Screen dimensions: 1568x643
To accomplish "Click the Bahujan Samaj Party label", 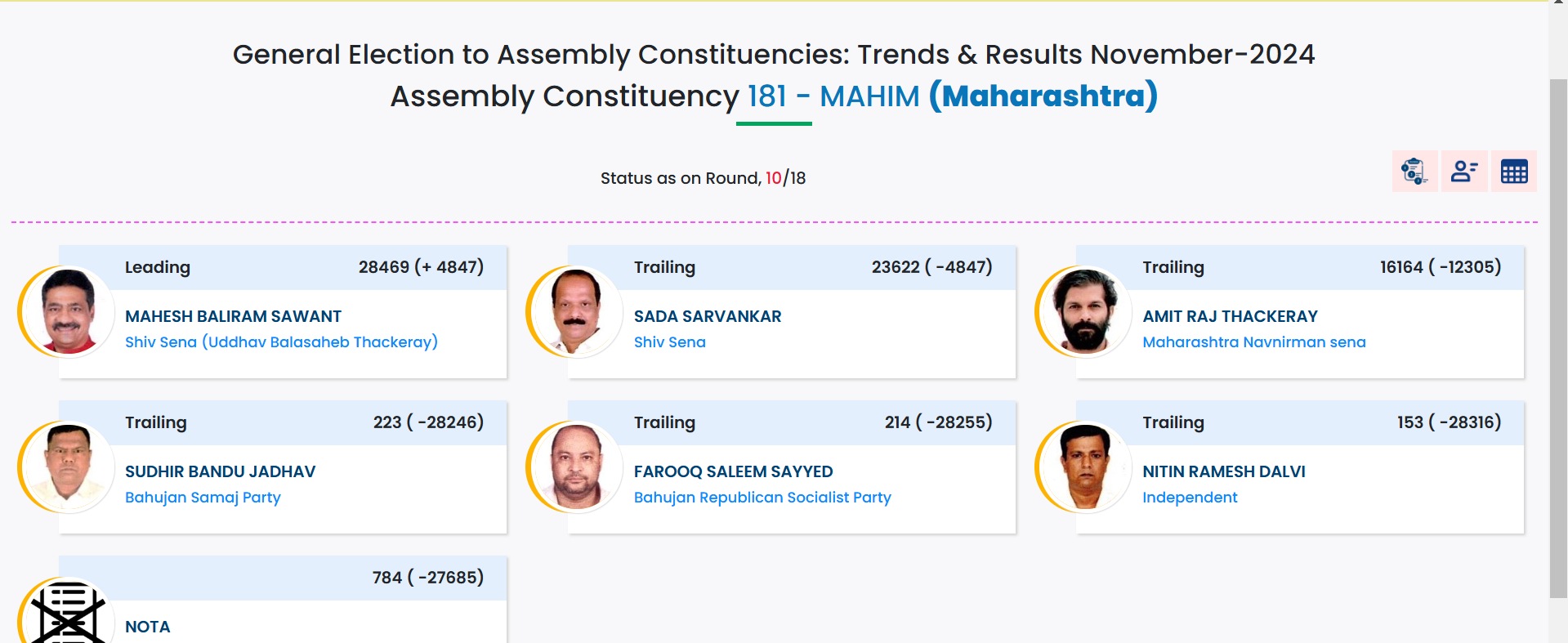I will 203,498.
